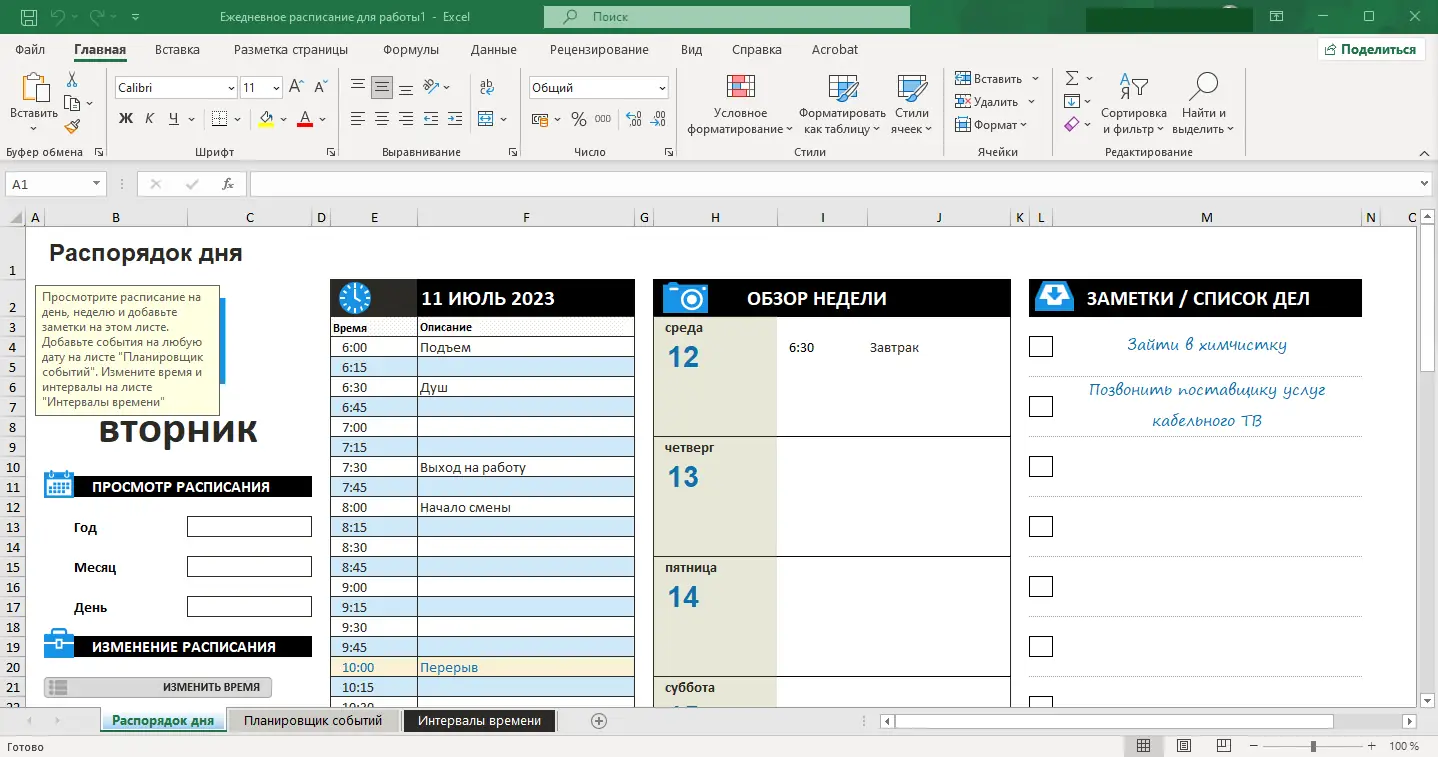Collapse the ribbon with the chevron arrow

(x=1424, y=152)
